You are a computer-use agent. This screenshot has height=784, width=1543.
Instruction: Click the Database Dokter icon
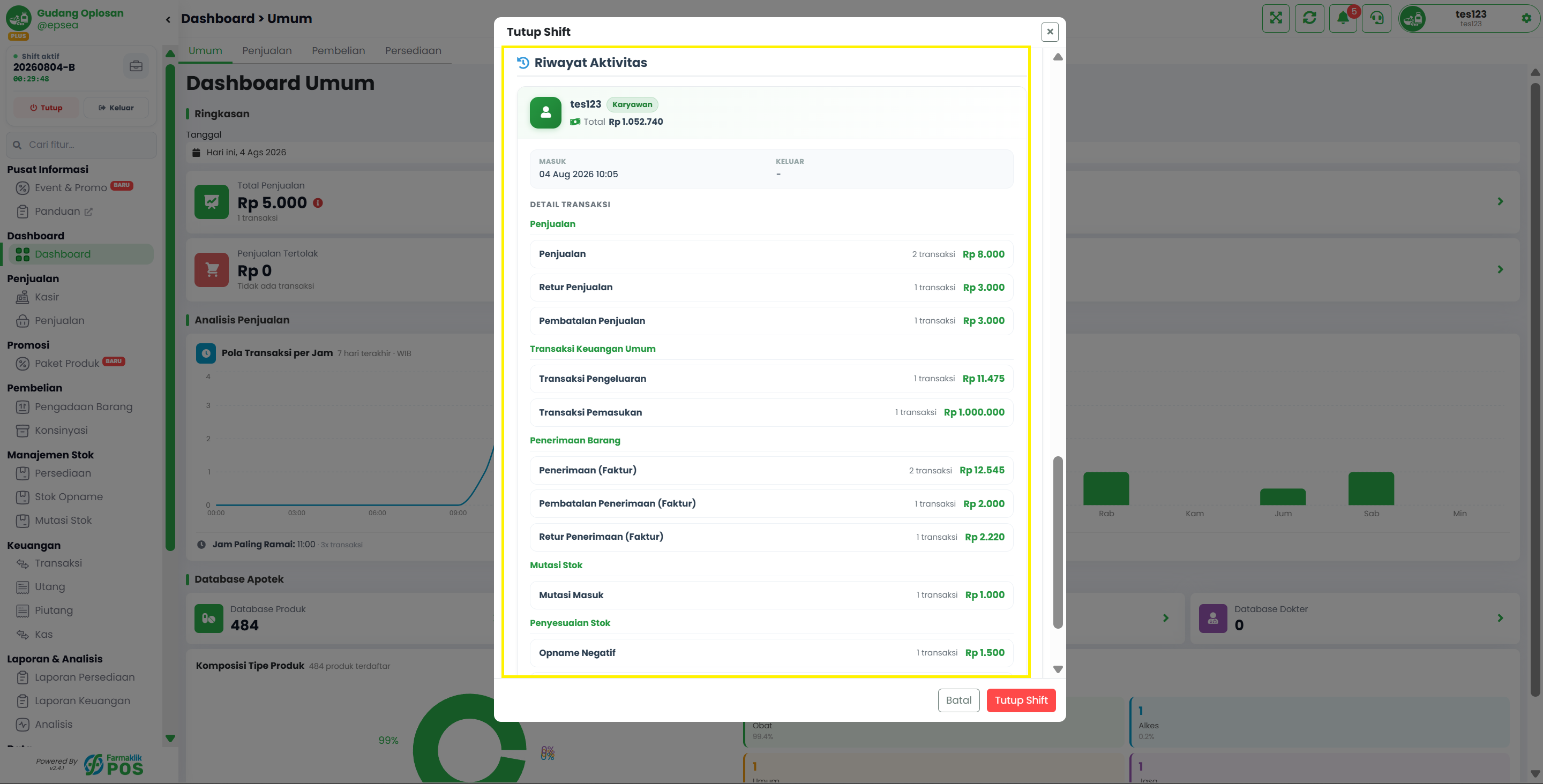pyautogui.click(x=1212, y=618)
